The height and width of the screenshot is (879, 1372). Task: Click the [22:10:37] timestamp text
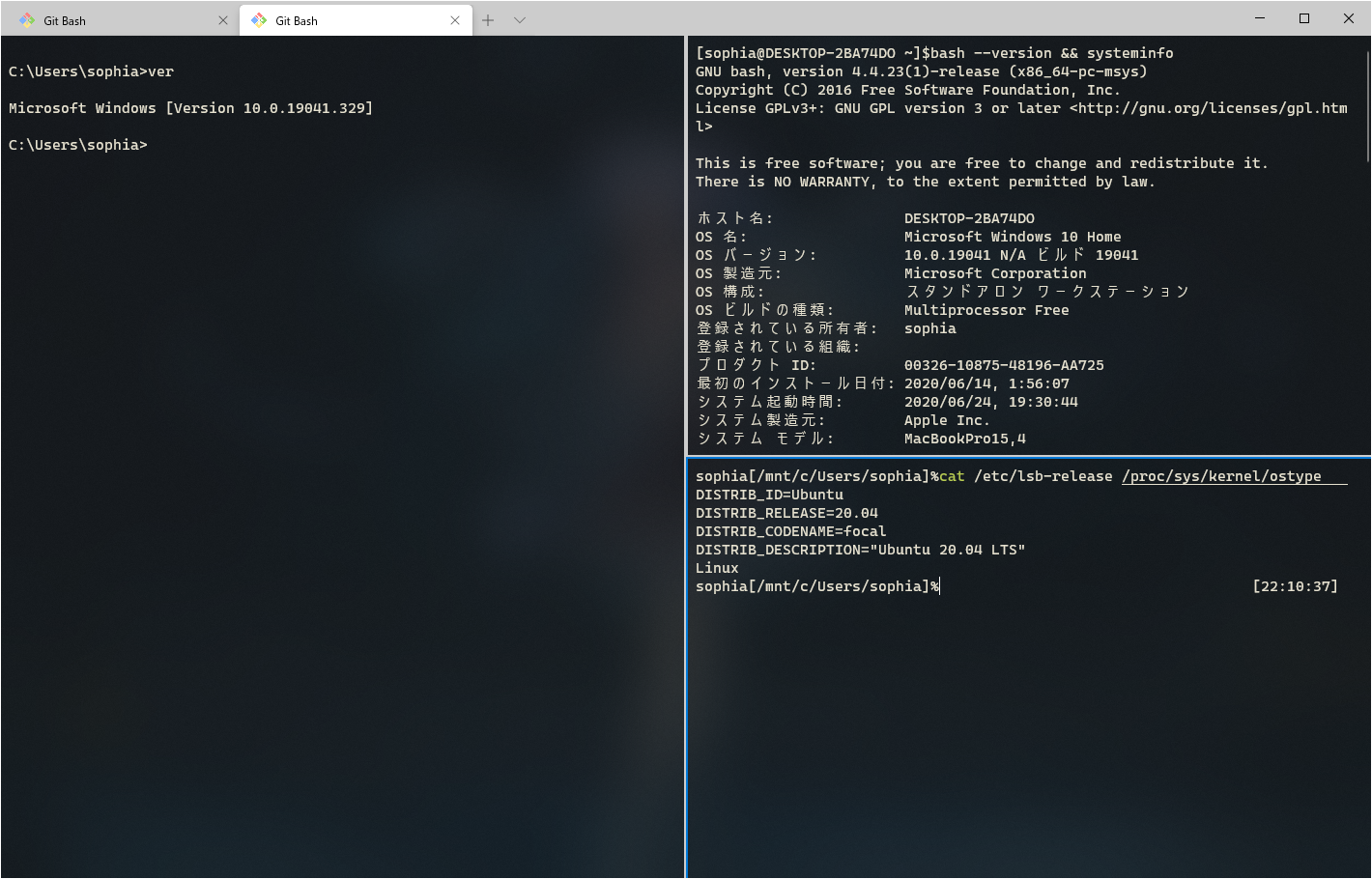pyautogui.click(x=1295, y=585)
